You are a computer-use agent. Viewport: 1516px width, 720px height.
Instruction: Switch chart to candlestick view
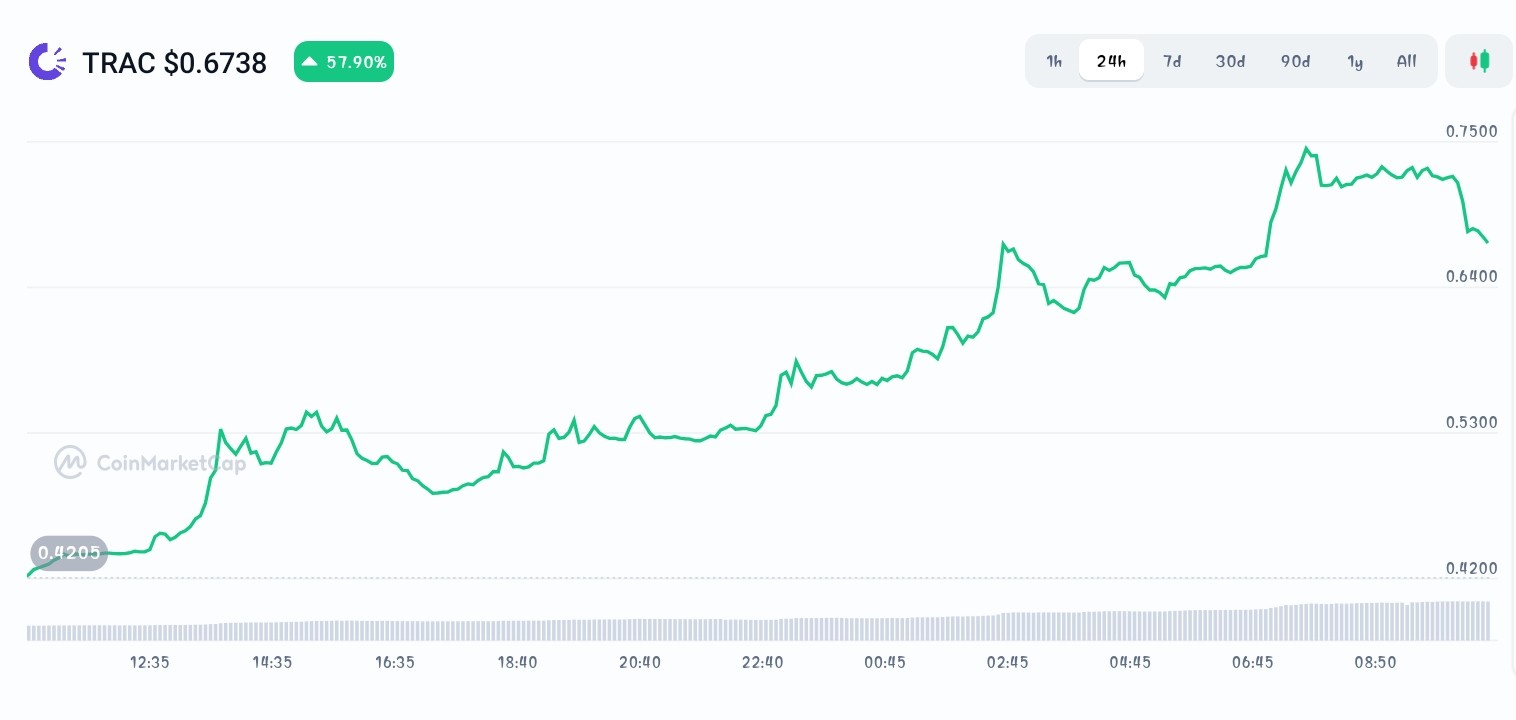[1479, 61]
